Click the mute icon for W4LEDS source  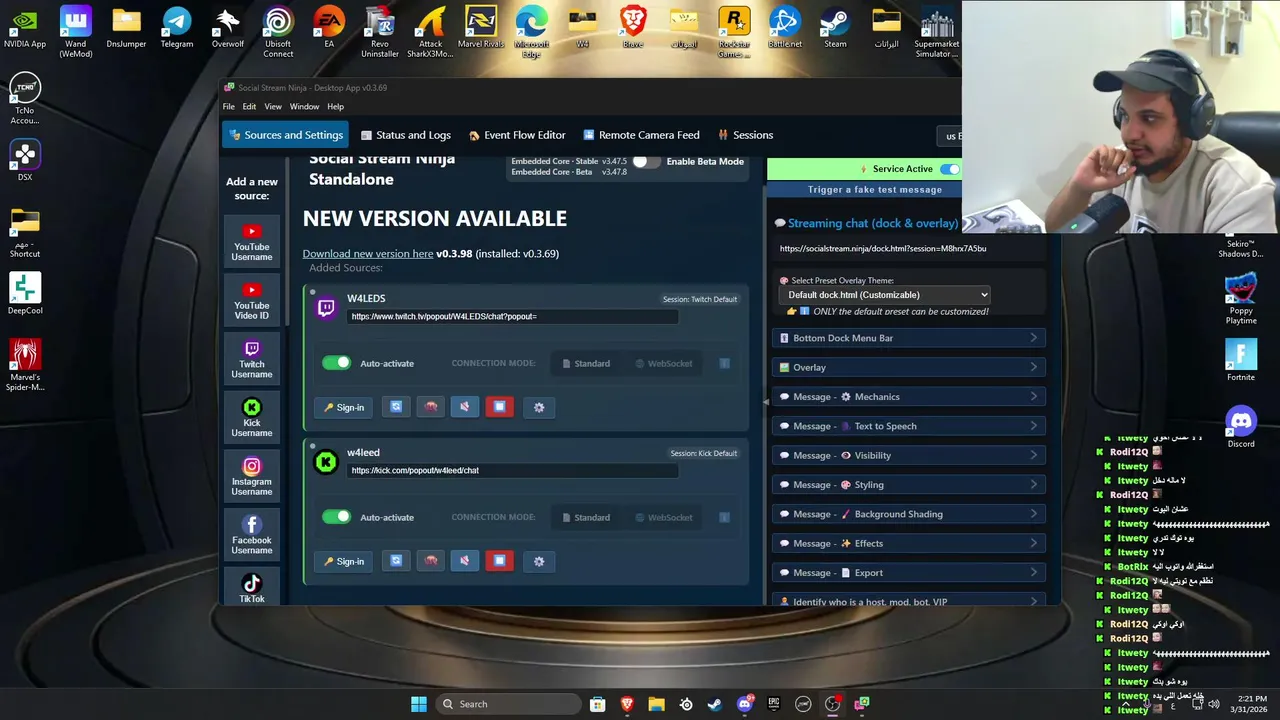[464, 407]
